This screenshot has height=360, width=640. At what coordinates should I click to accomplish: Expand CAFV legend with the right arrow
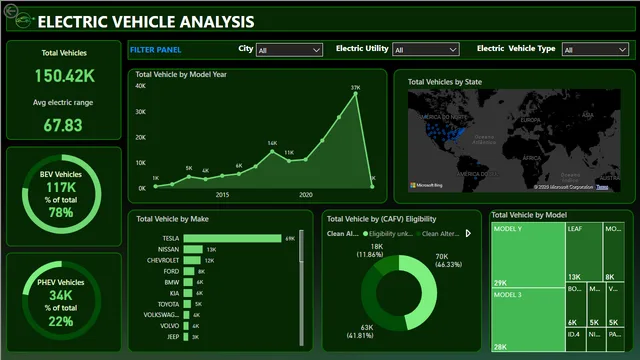tap(469, 233)
